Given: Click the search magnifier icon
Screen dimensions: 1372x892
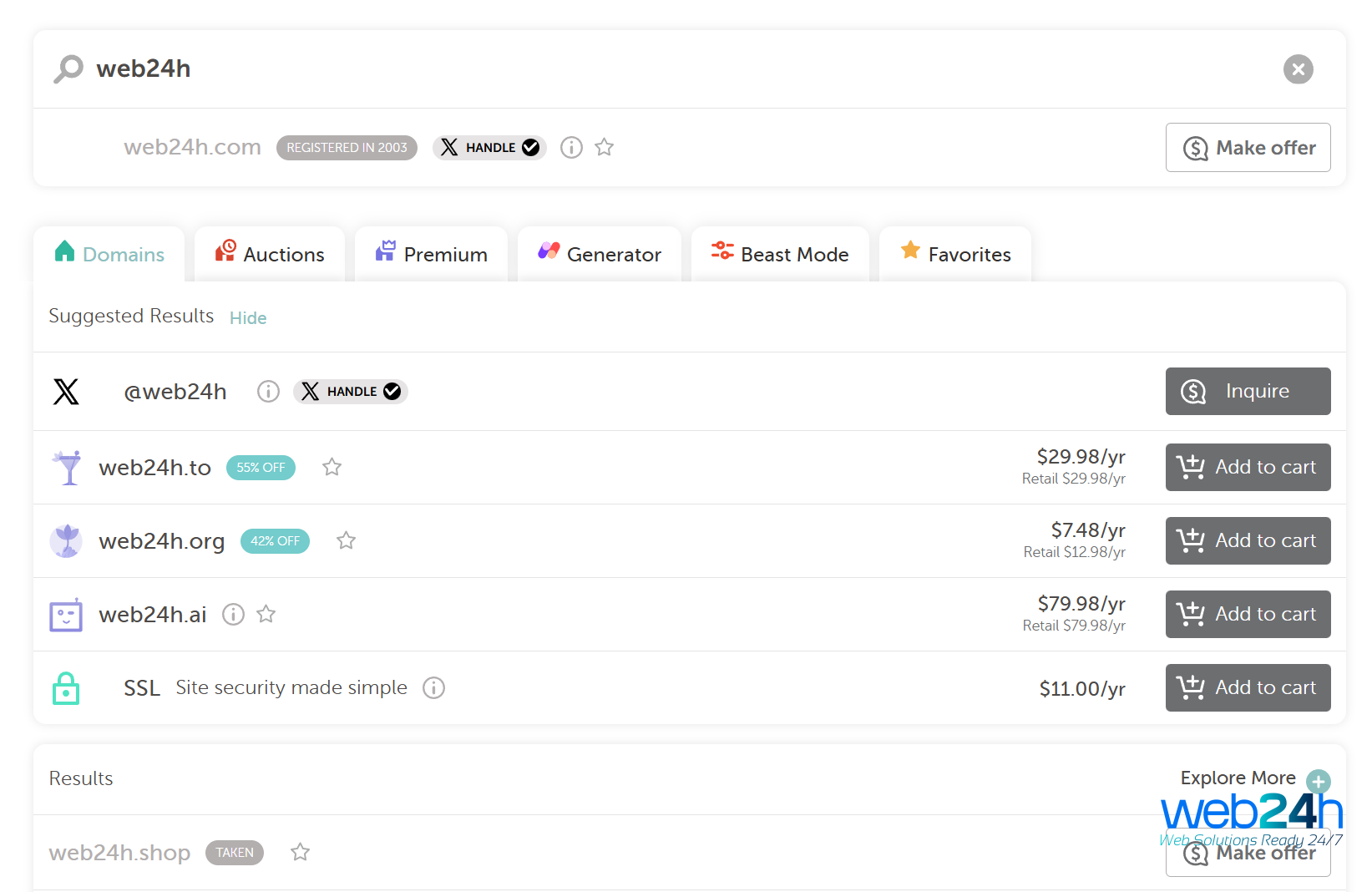Looking at the screenshot, I should 68,68.
